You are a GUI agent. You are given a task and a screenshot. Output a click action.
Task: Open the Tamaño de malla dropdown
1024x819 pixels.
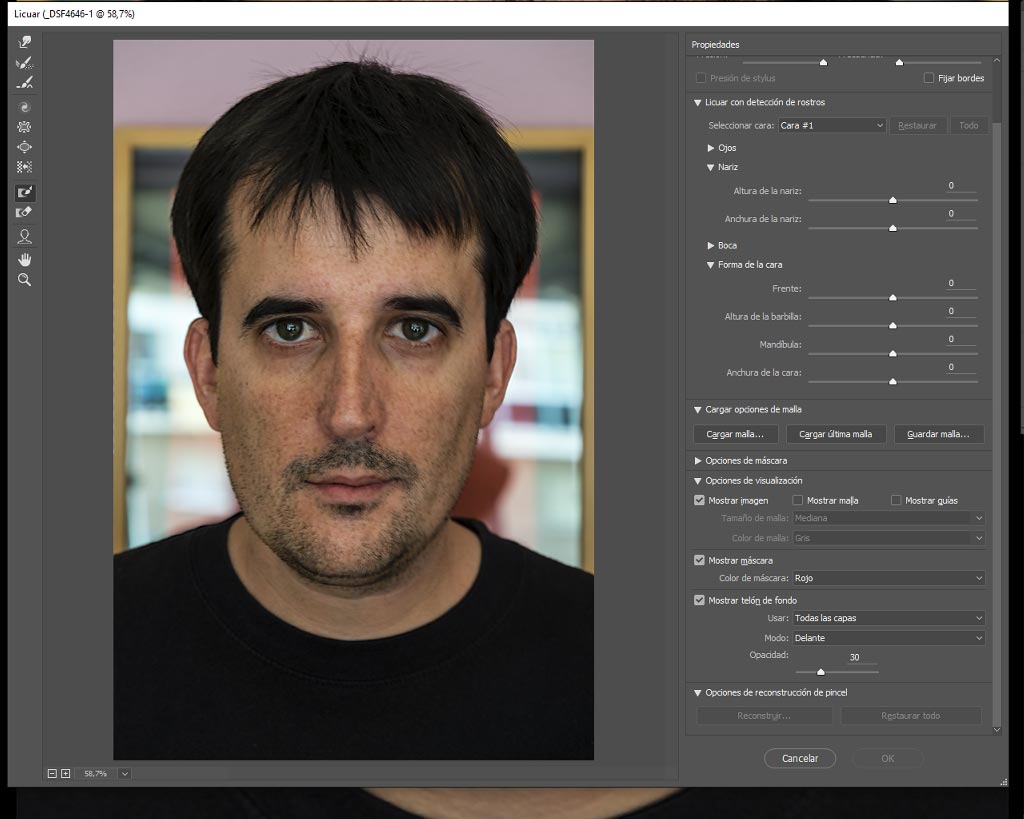click(888, 518)
